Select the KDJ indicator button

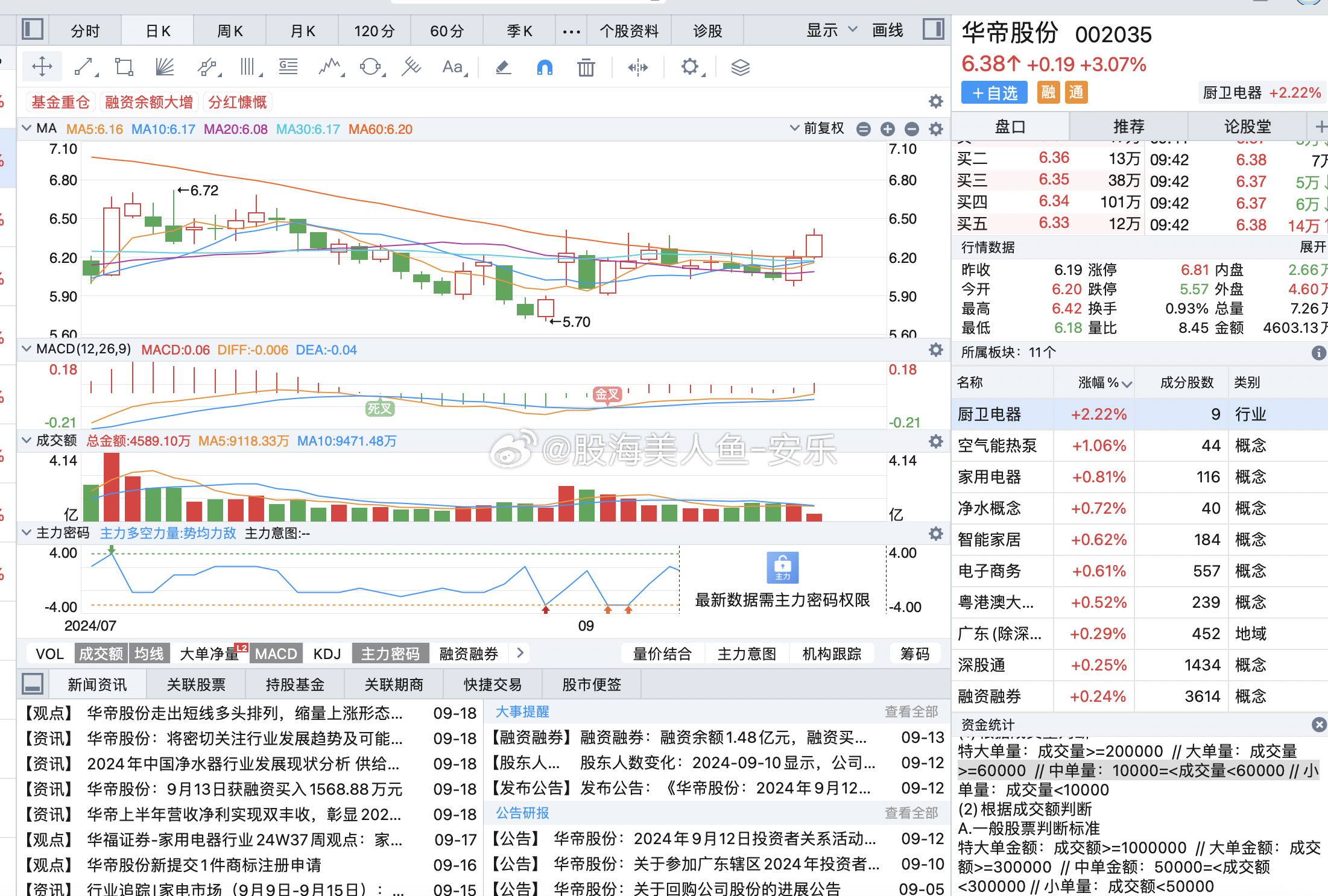click(327, 654)
